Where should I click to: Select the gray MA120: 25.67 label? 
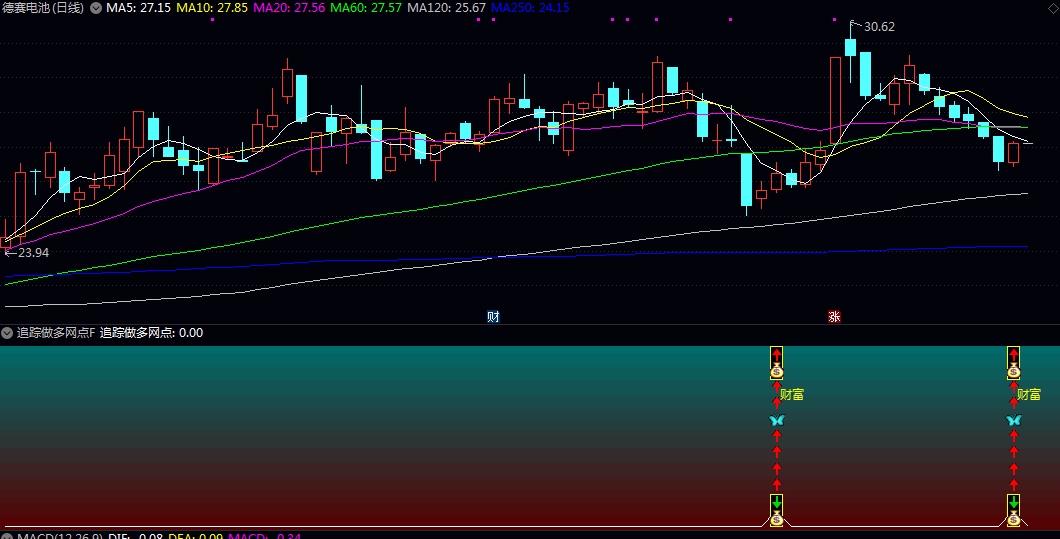click(x=446, y=8)
